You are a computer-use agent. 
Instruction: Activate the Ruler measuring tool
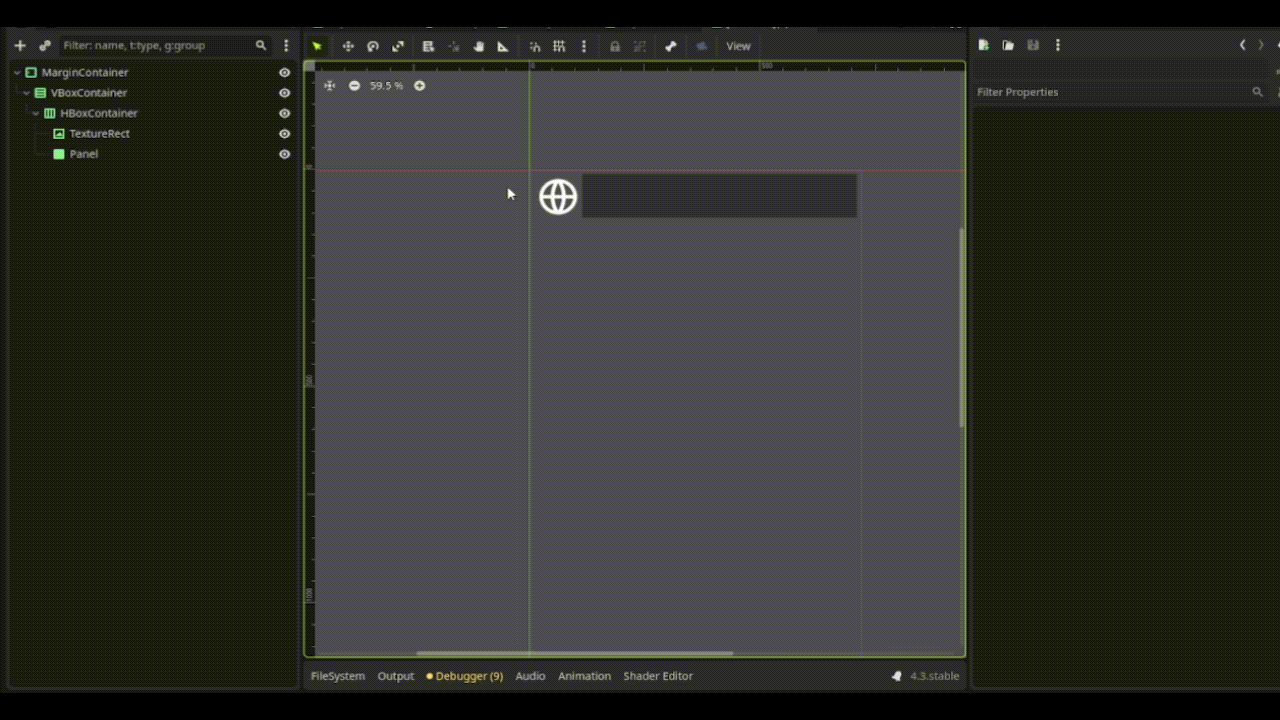coord(503,46)
